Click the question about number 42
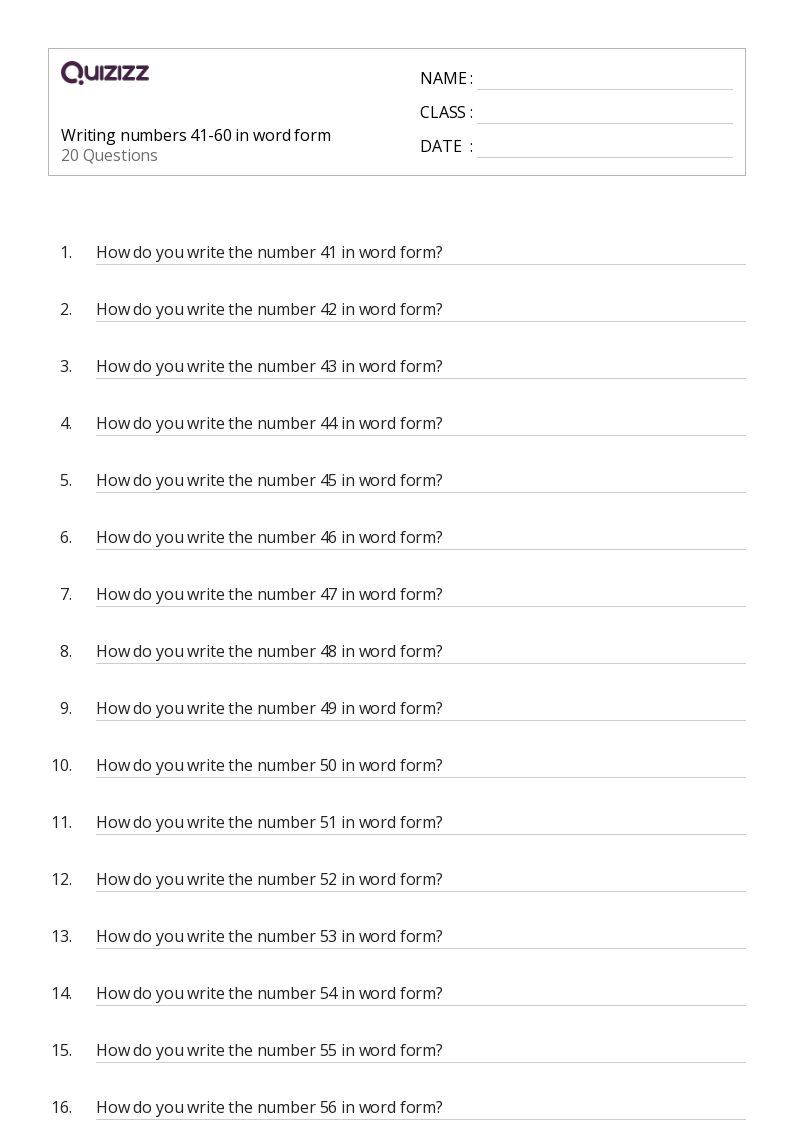The width and height of the screenshot is (794, 1123). tap(269, 309)
